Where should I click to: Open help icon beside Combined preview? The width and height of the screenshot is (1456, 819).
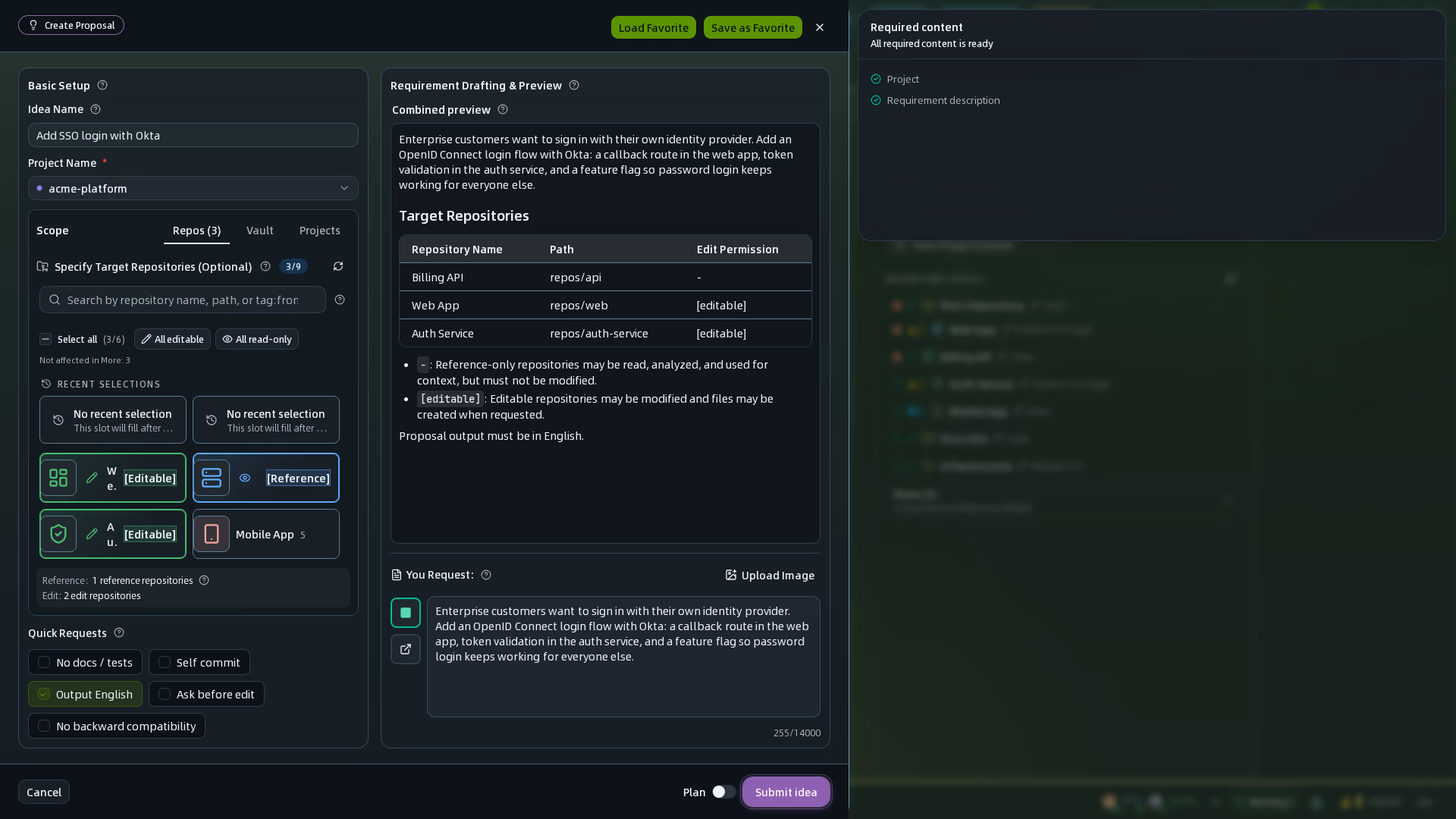[503, 109]
